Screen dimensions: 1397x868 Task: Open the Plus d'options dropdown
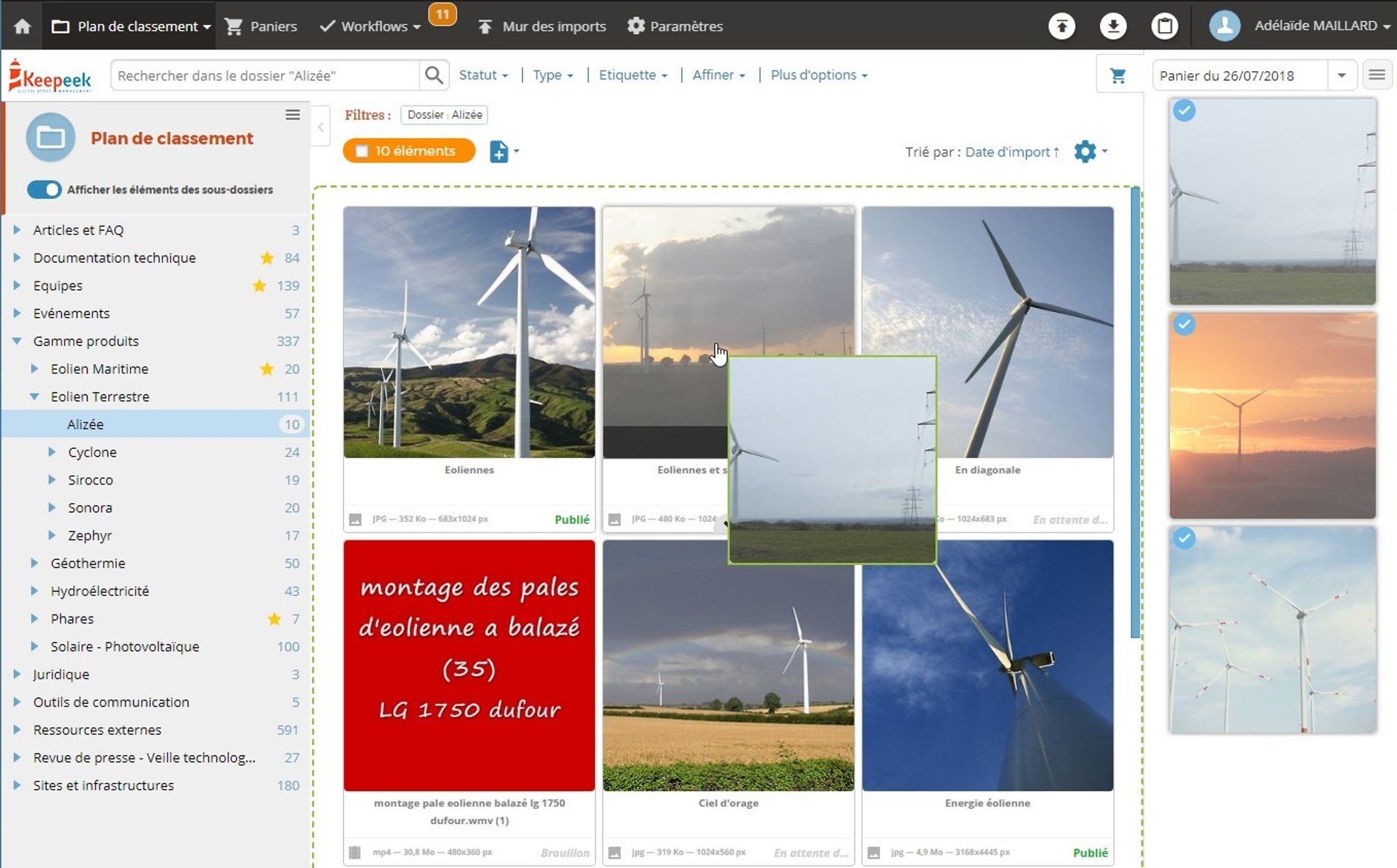(819, 75)
